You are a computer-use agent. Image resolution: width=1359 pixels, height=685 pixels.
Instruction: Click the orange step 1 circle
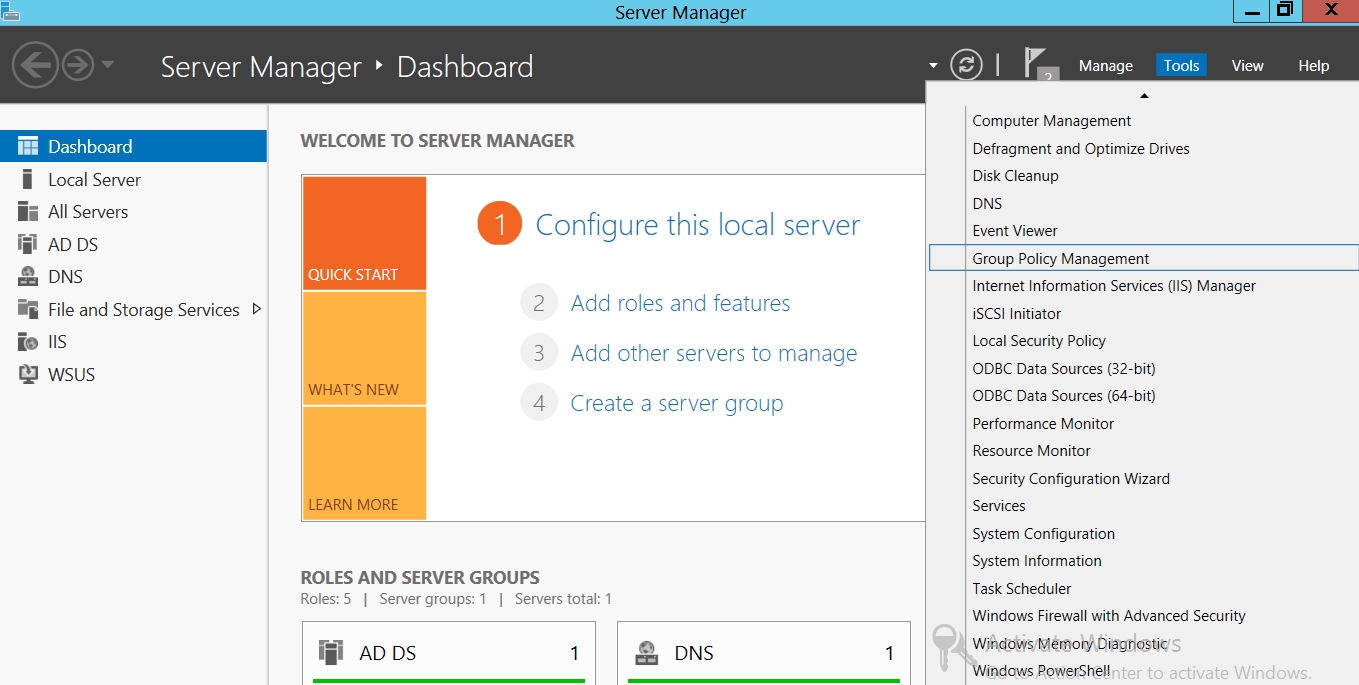click(500, 223)
